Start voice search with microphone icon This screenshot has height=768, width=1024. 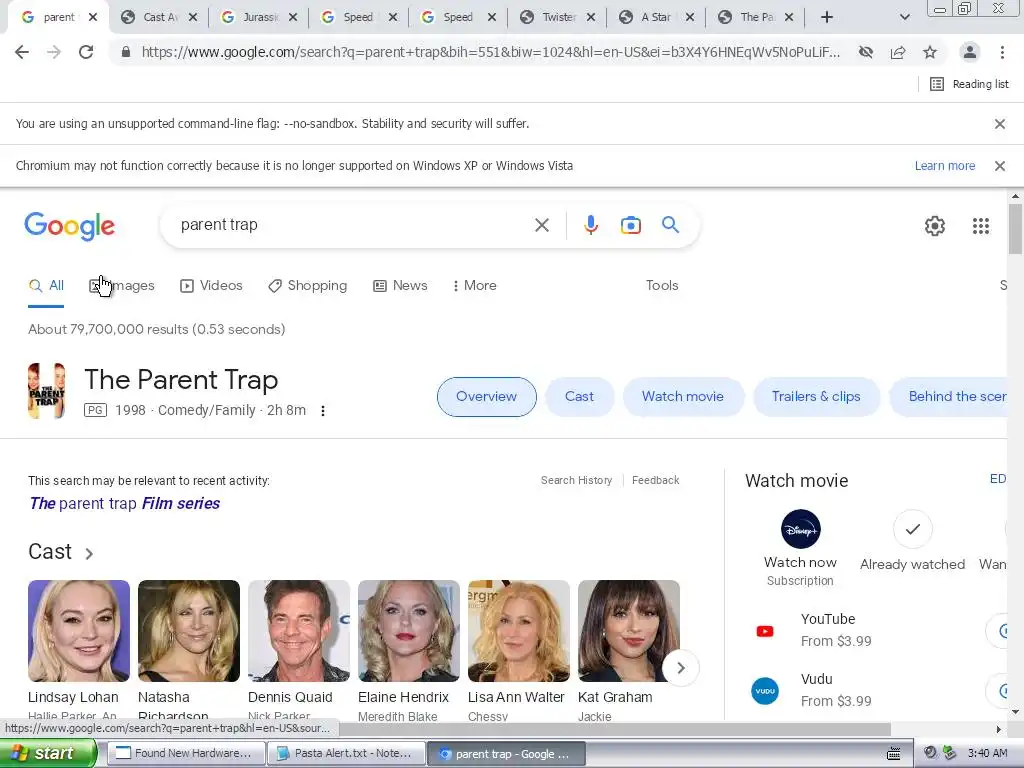coord(590,225)
